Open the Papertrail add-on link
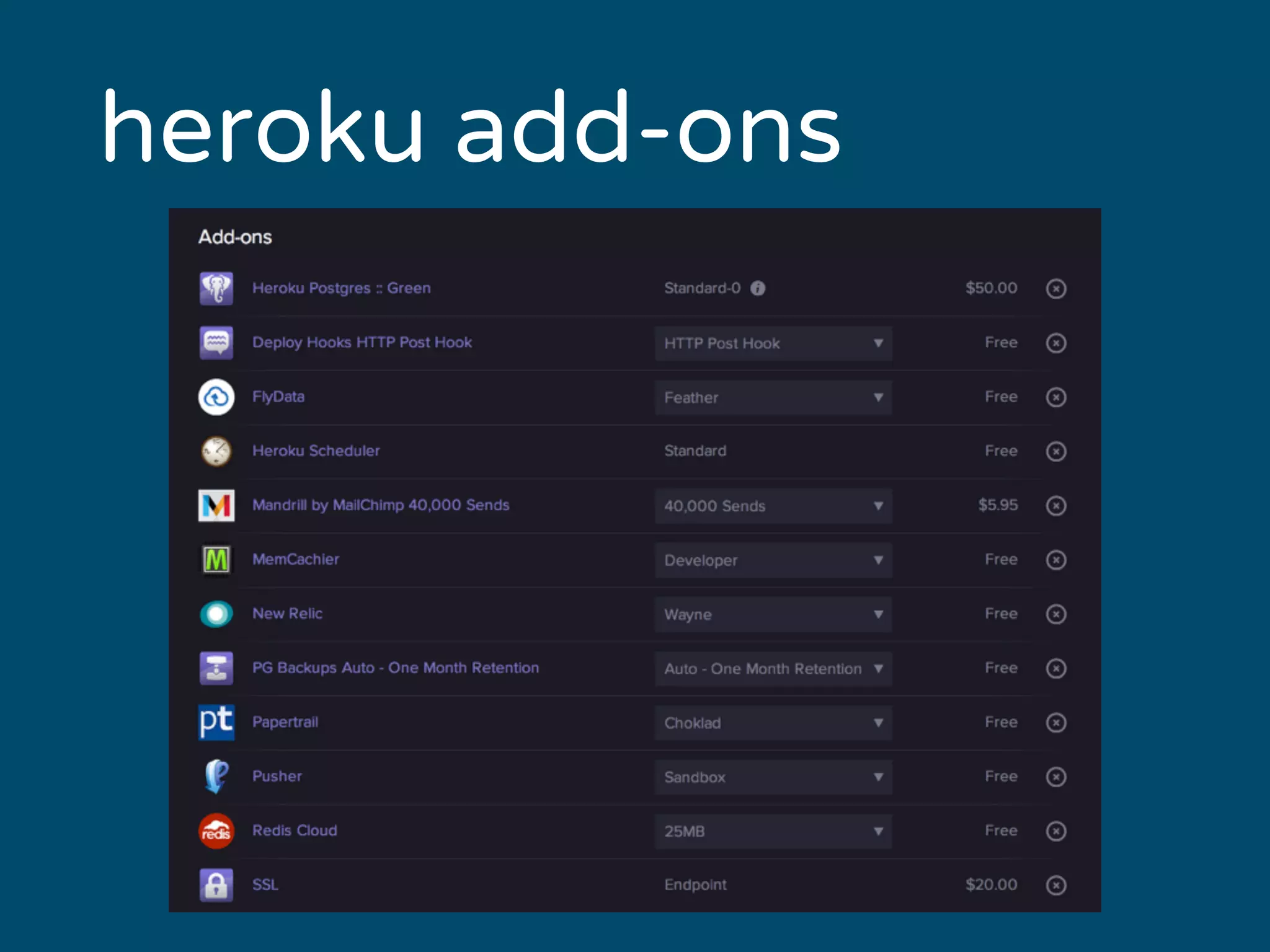This screenshot has height=952, width=1270. click(x=285, y=722)
